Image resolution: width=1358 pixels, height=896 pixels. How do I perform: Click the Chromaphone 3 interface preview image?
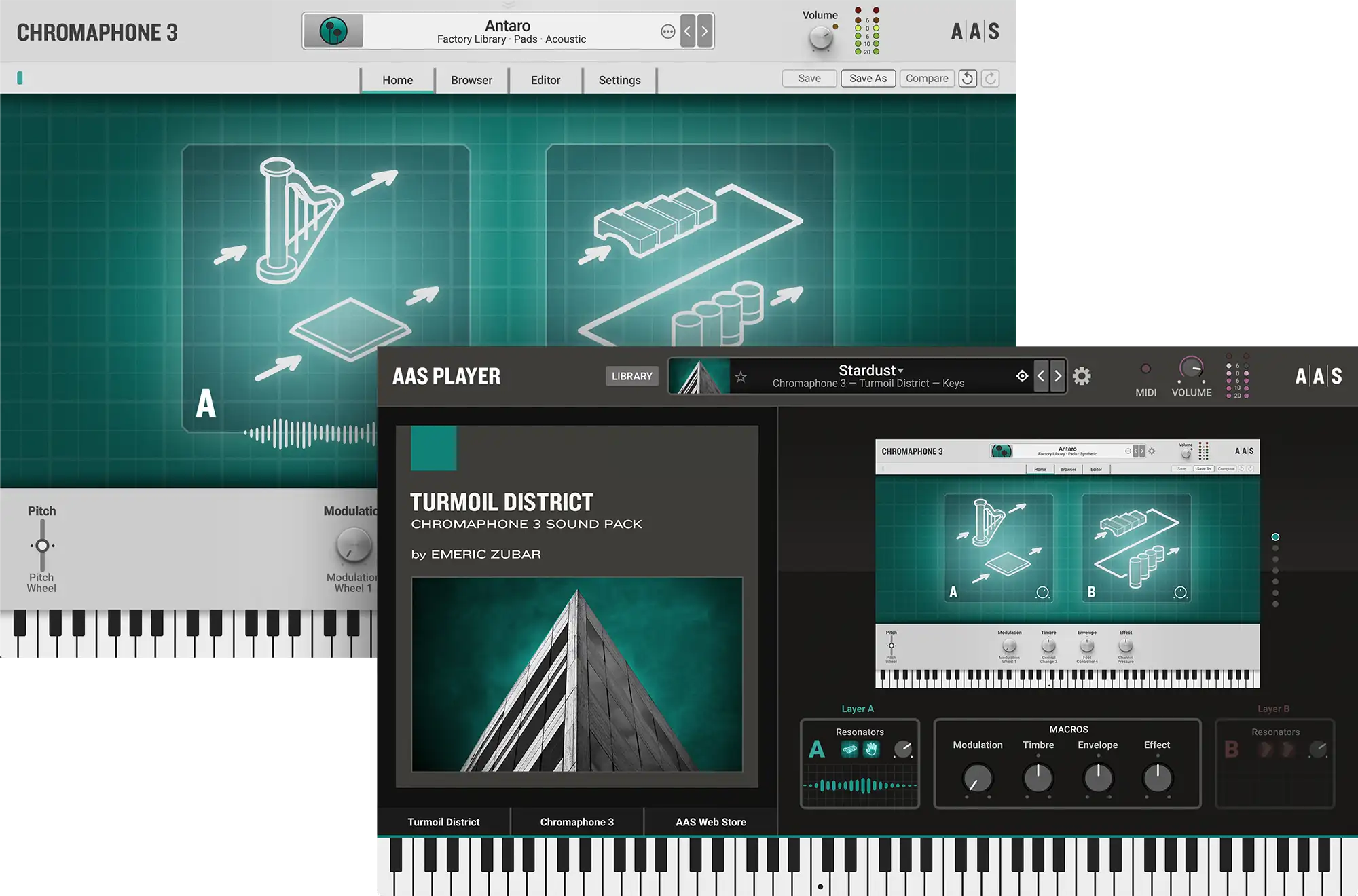click(x=1067, y=563)
